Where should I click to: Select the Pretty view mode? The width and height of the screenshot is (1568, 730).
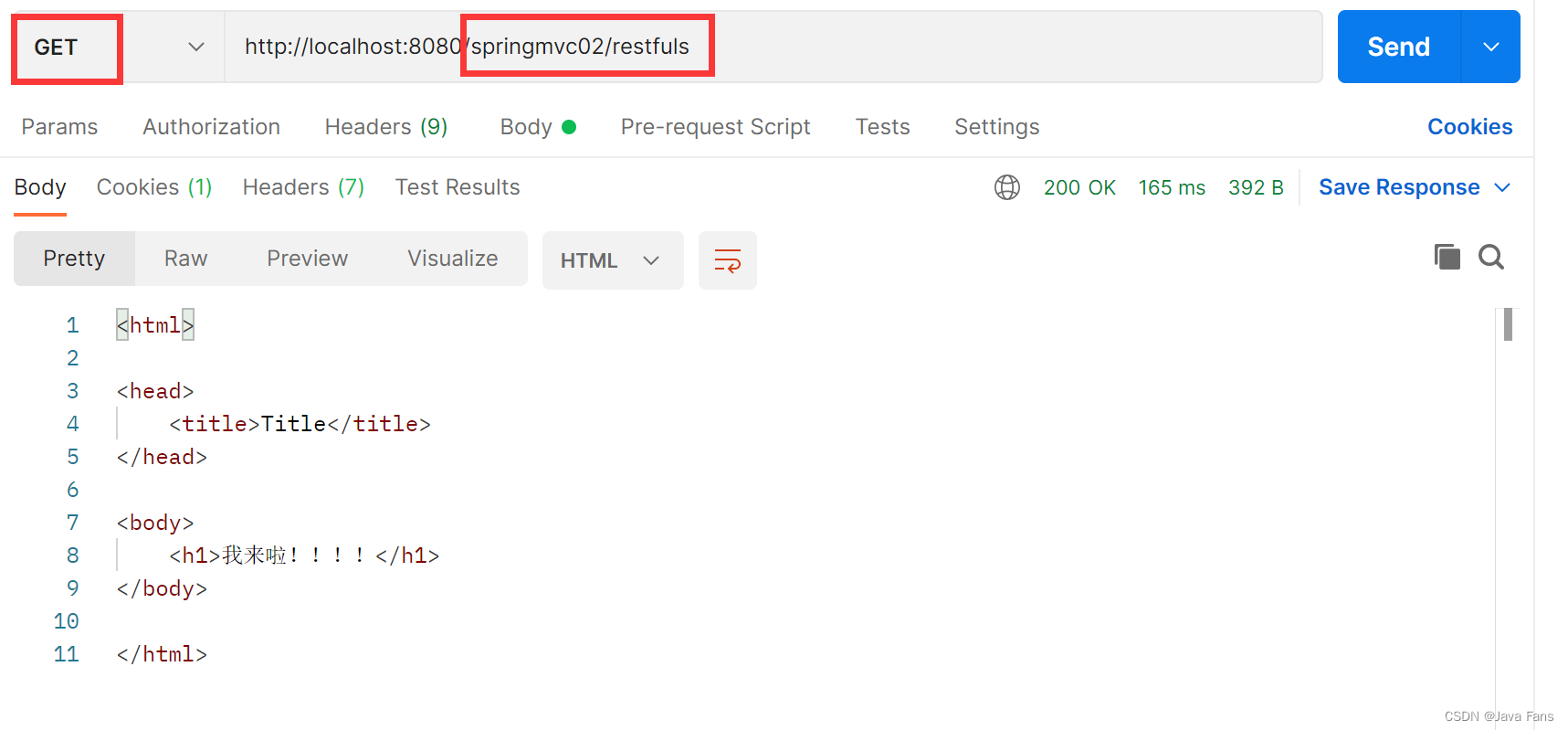coord(74,259)
